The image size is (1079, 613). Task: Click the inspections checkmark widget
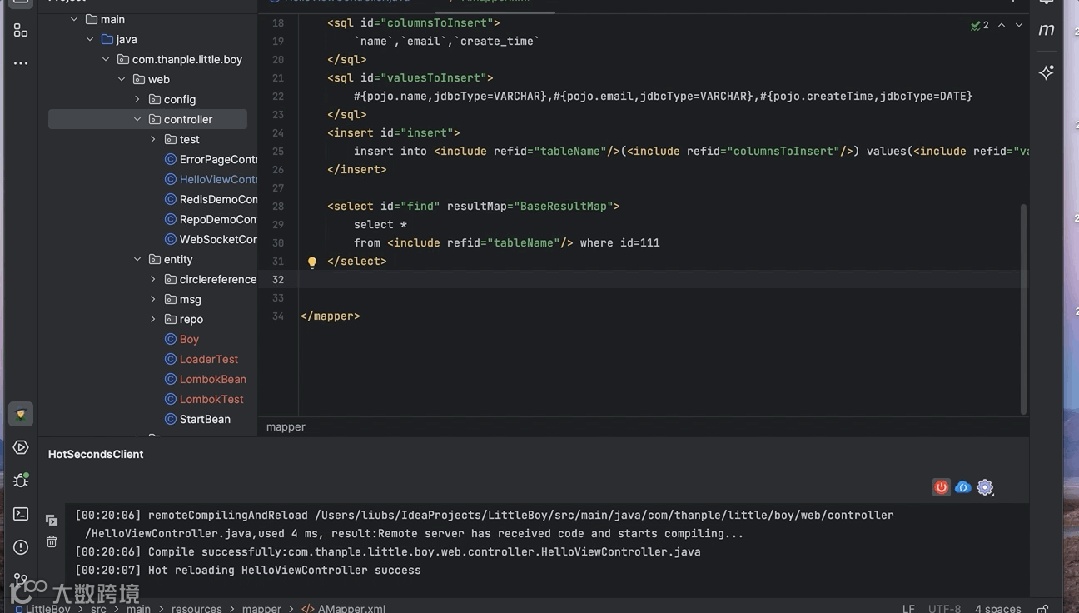click(x=979, y=25)
